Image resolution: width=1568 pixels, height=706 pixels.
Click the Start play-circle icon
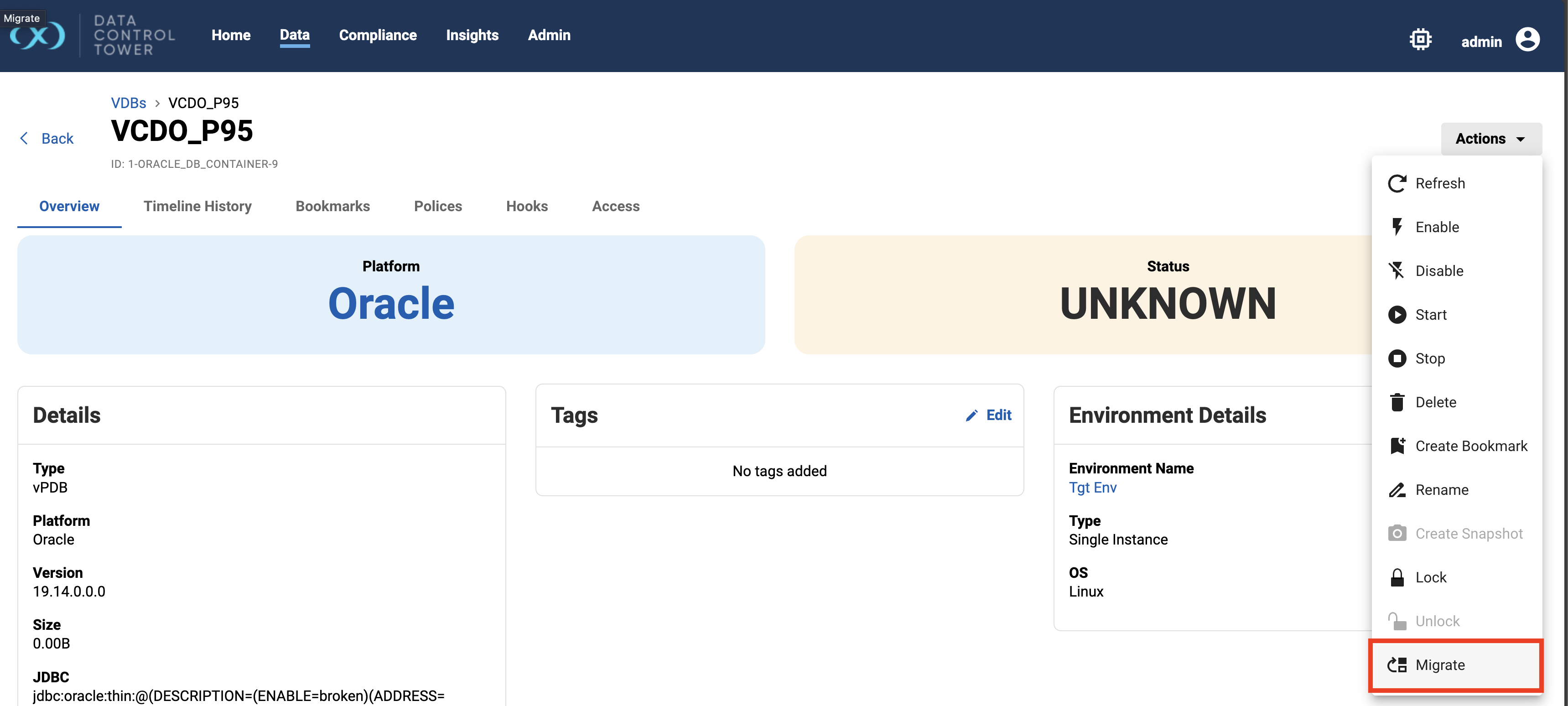pyautogui.click(x=1397, y=315)
